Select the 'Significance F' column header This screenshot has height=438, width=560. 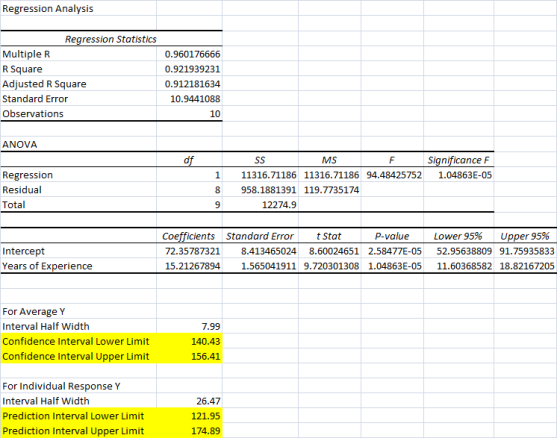pyautogui.click(x=458, y=160)
